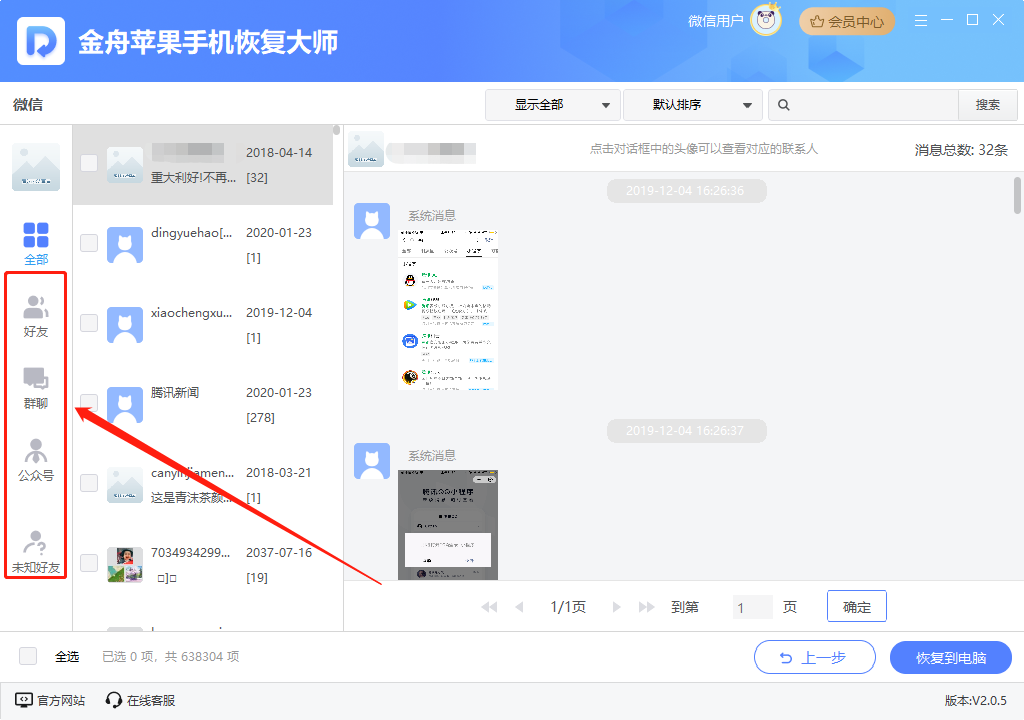Open the app hamburger menu icon
Image resolution: width=1024 pixels, height=720 pixels.
(921, 20)
